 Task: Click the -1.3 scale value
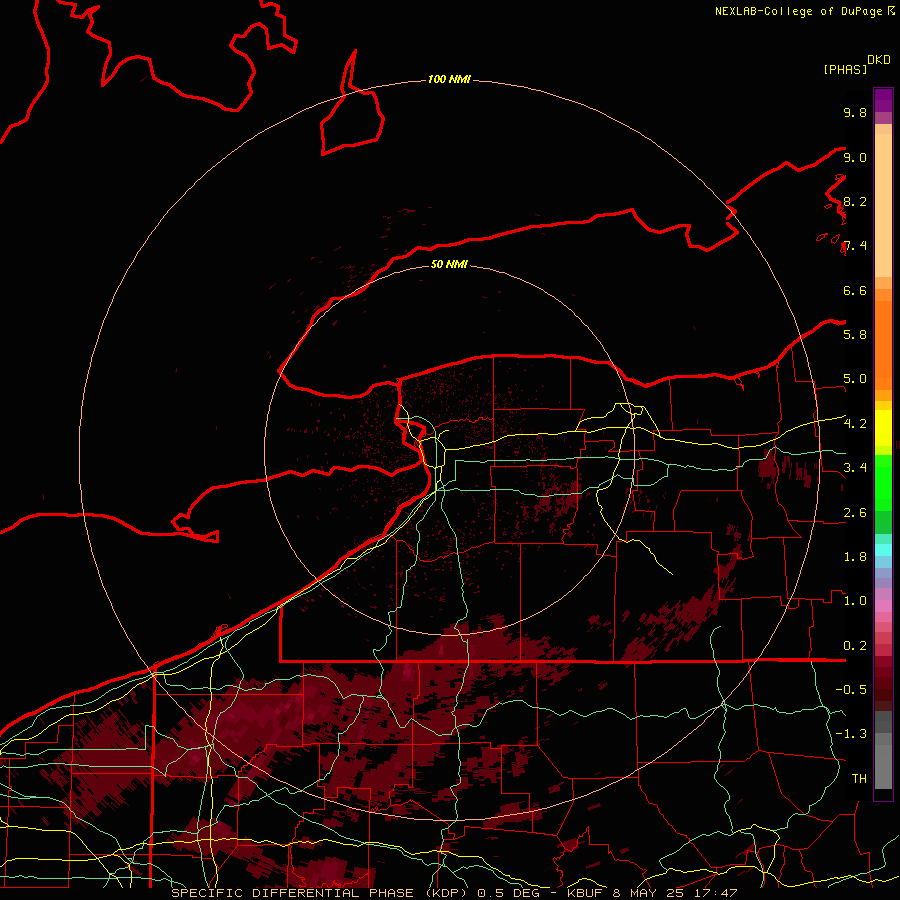851,734
